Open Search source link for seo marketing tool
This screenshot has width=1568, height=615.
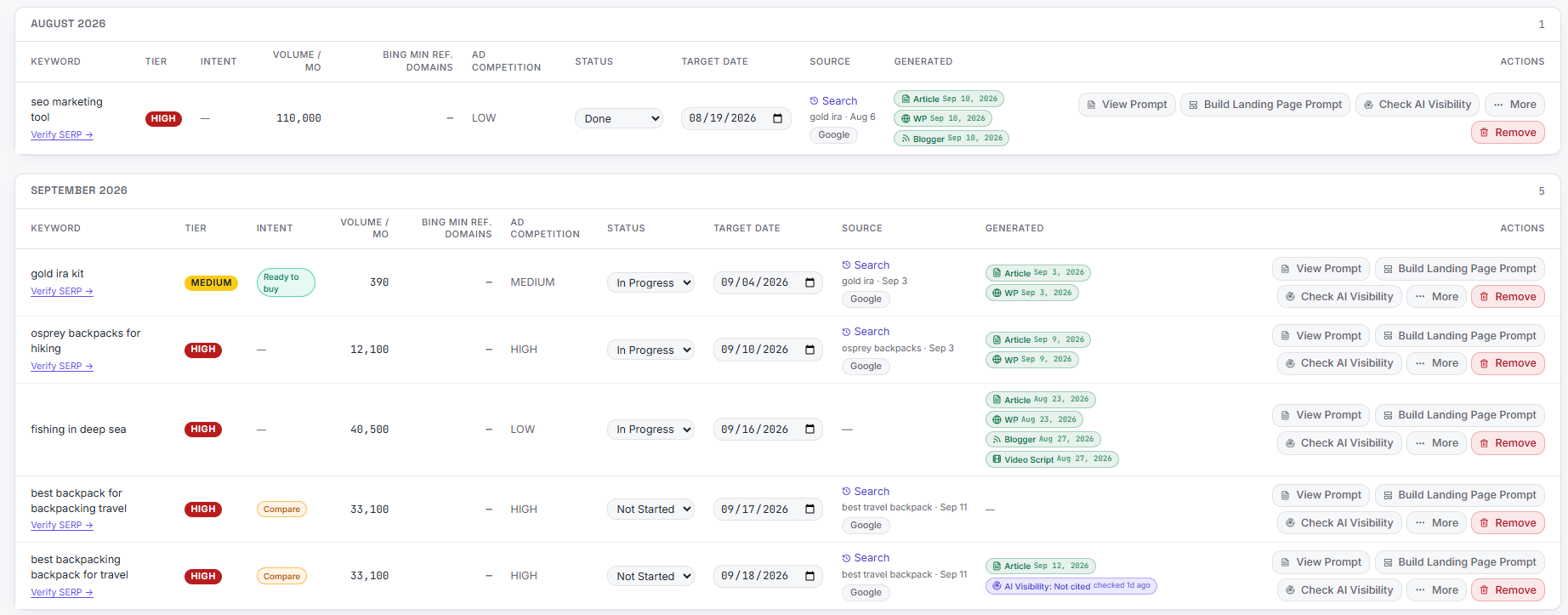click(833, 100)
